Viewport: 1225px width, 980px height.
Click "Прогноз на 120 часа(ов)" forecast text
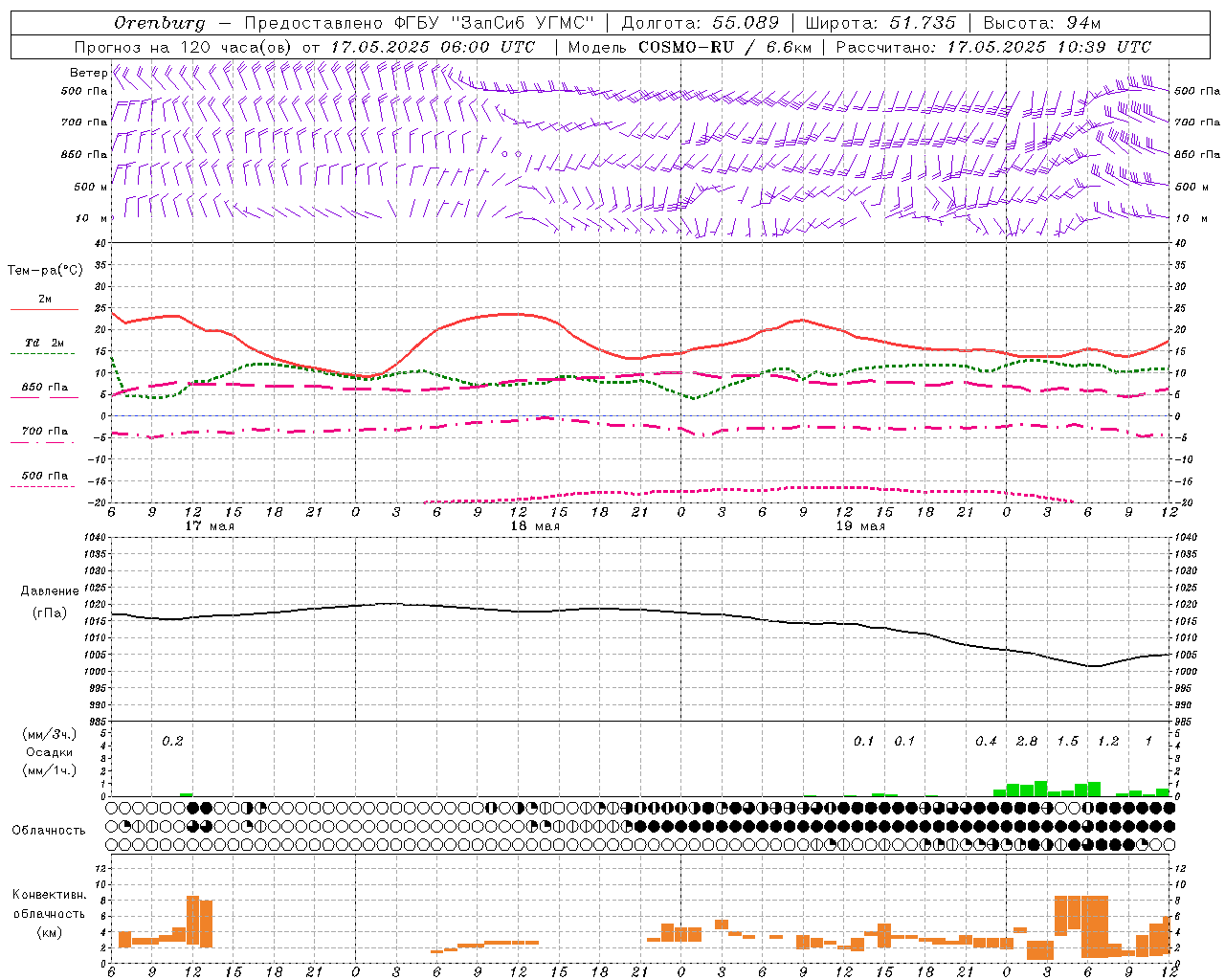(184, 47)
